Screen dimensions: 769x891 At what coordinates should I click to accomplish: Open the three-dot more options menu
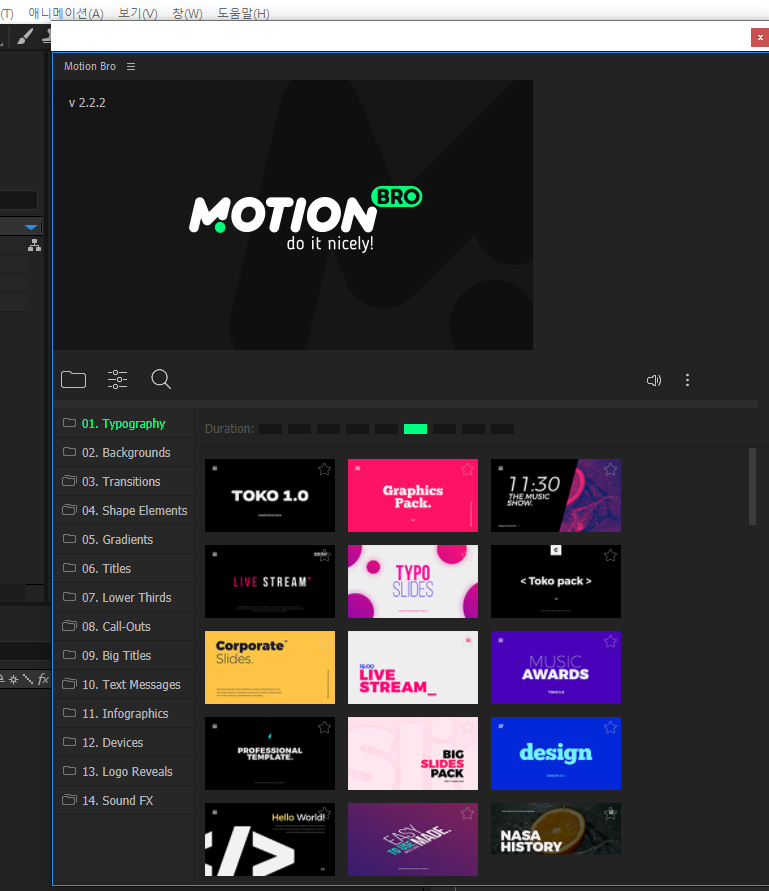[687, 380]
